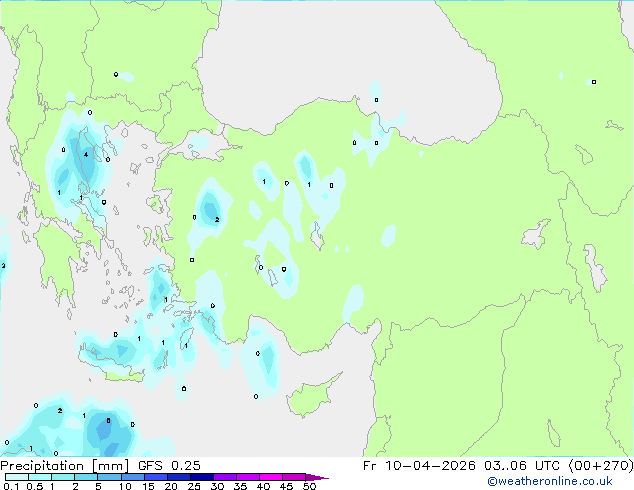This screenshot has height=490, width=634.
Task: Click the 20 mm dark blue swatch
Action: pyautogui.click(x=179, y=477)
